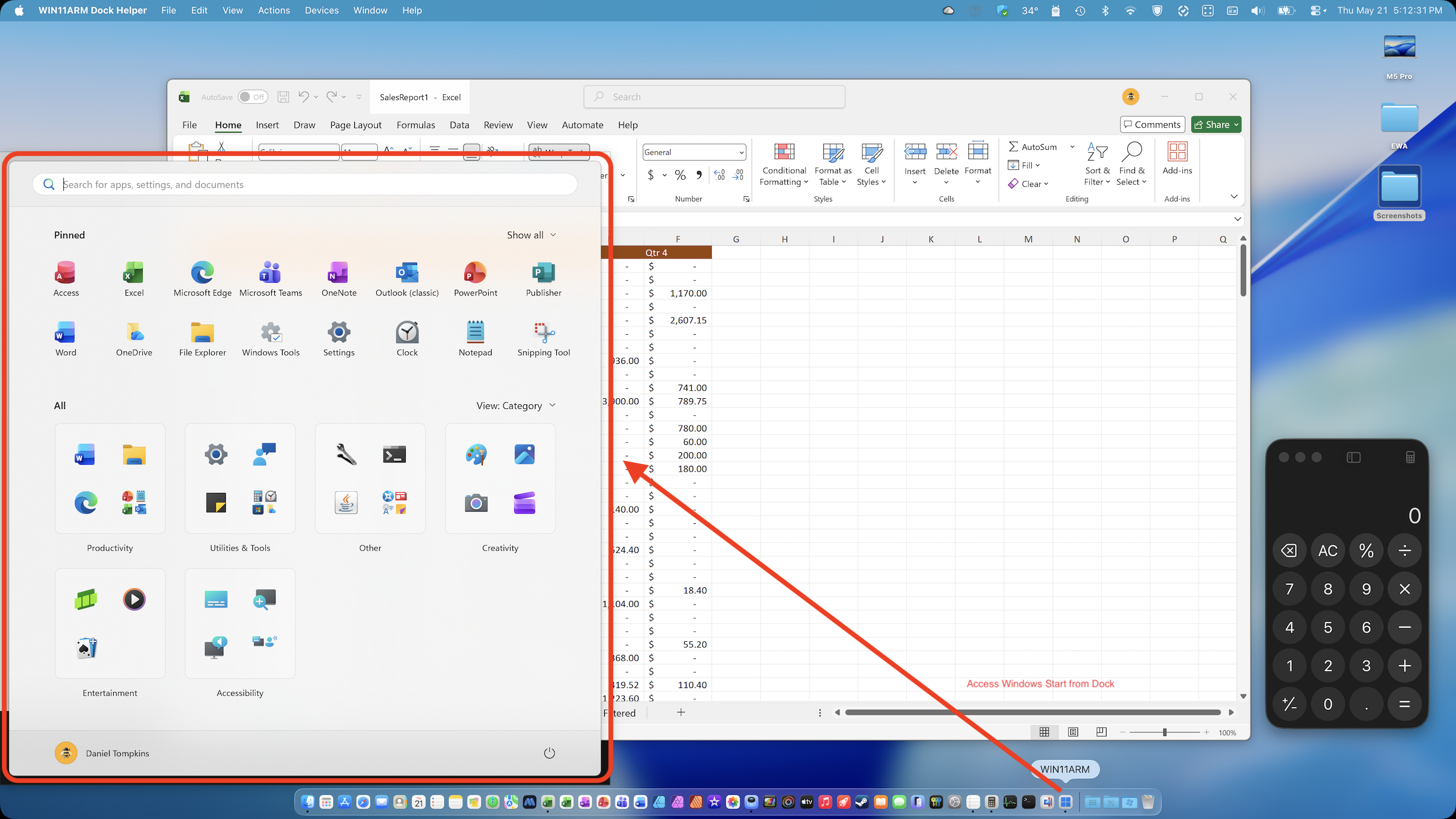Open Access from the pinned apps

(x=66, y=279)
